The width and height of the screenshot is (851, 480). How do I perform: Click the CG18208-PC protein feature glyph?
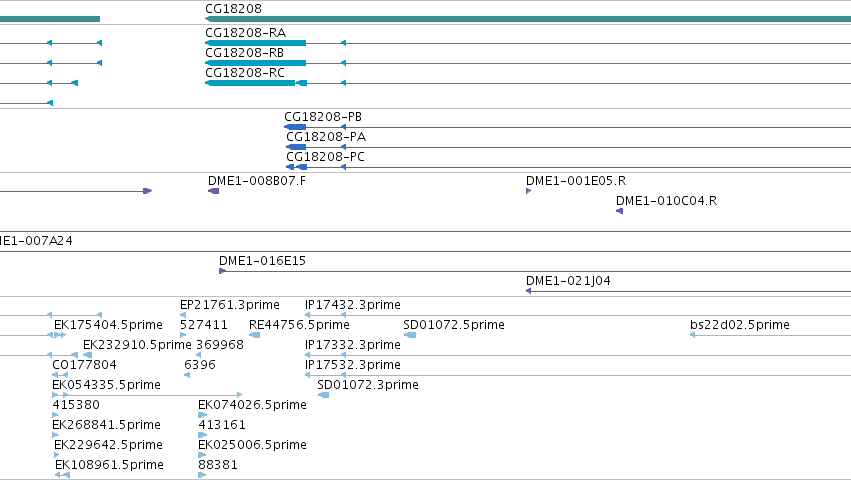296,167
